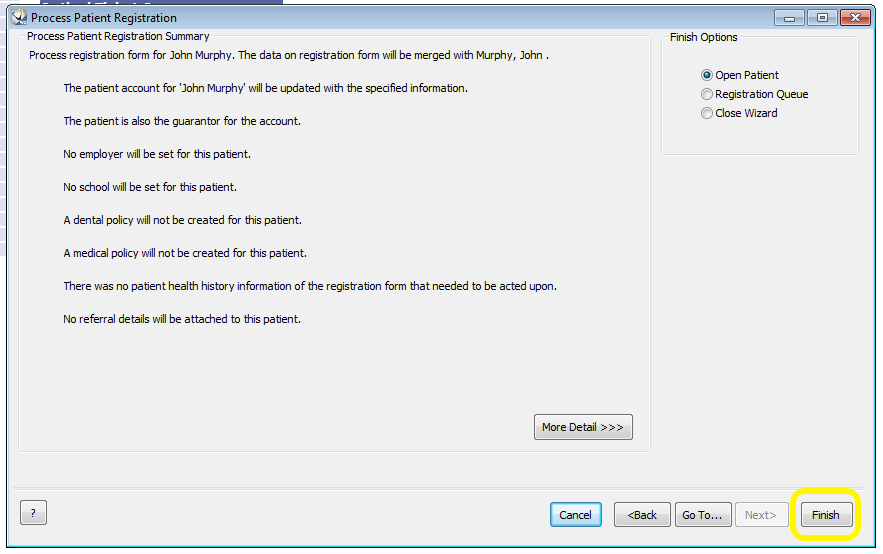This screenshot has width=883, height=554.
Task: Choose the Registration Queue radio option
Action: click(754, 94)
